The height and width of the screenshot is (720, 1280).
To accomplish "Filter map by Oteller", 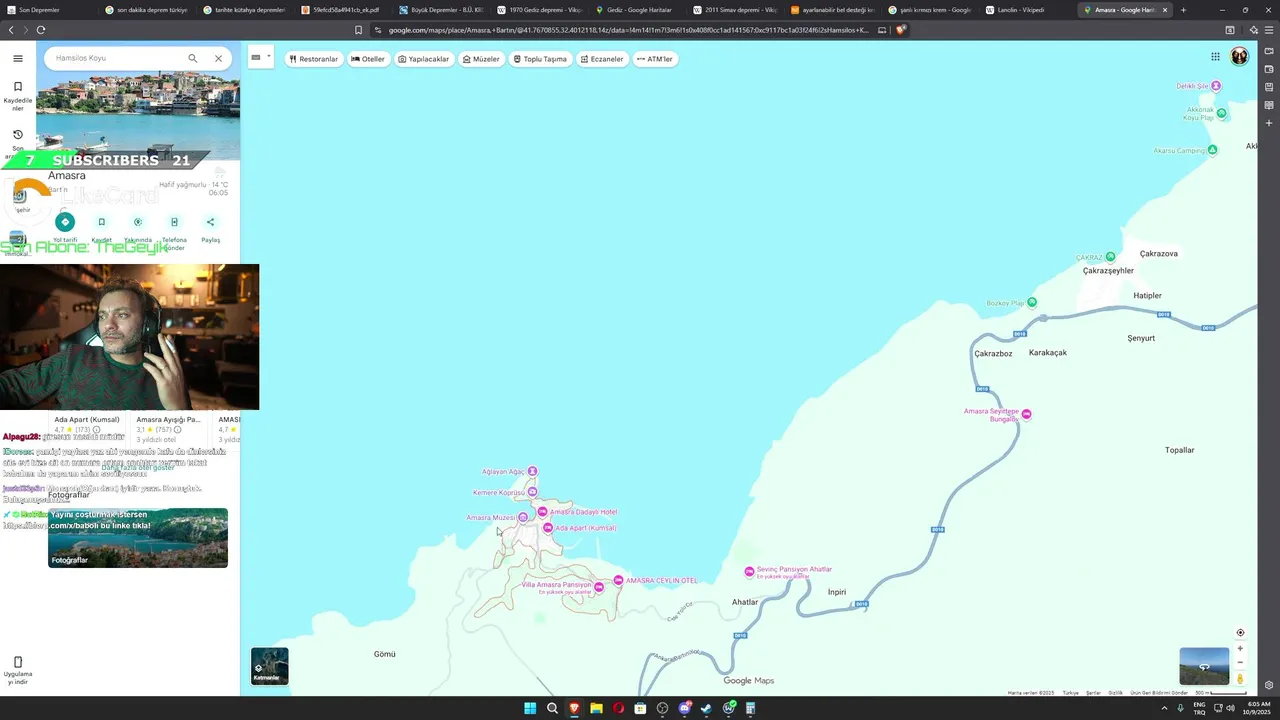I will 368,59.
